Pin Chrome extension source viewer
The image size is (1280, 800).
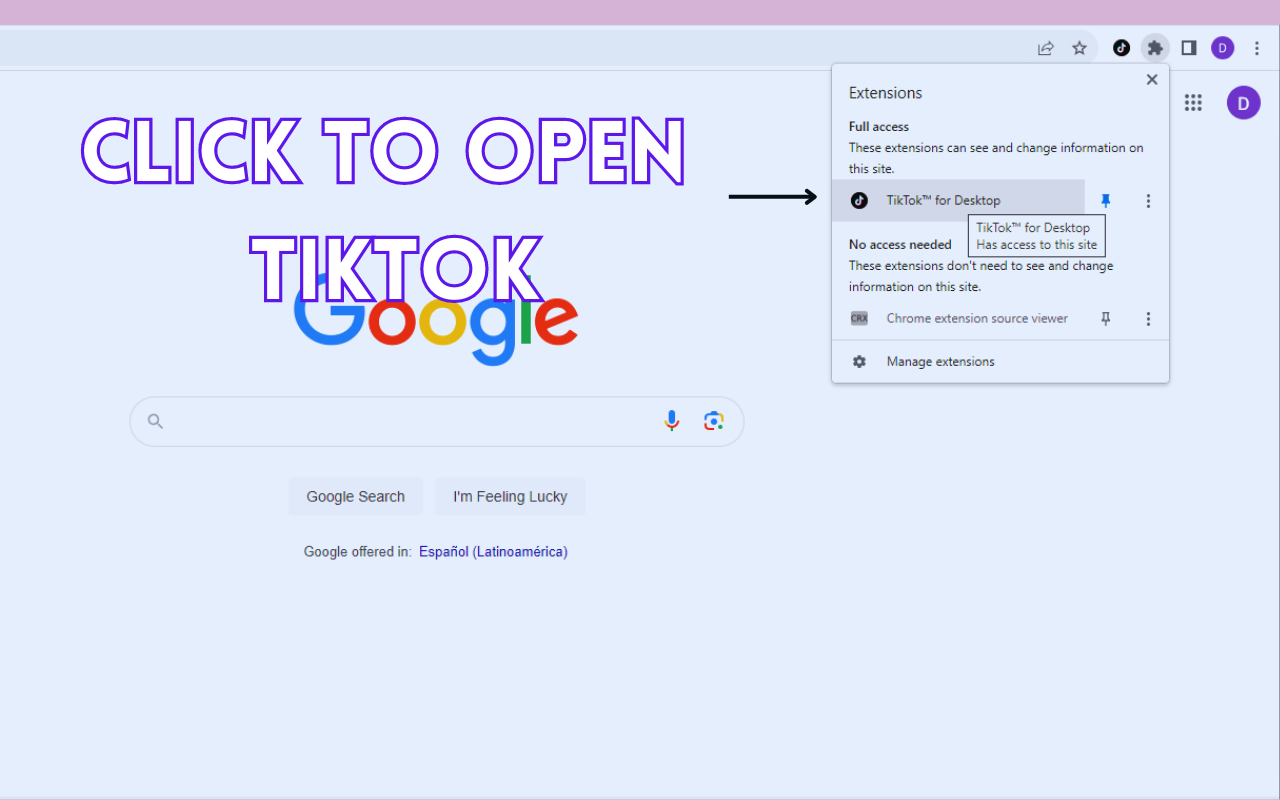(1105, 318)
